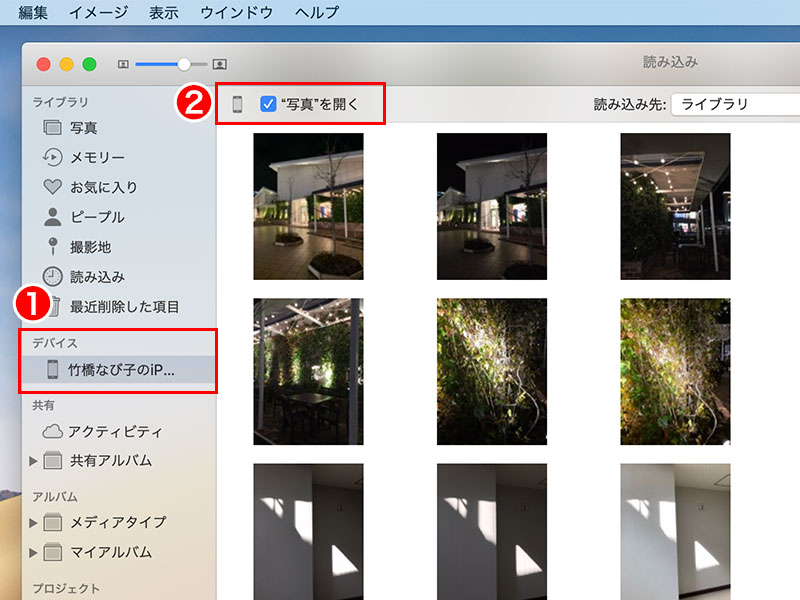The width and height of the screenshot is (800, 600).
Task: Open the イメージ menu
Action: (x=98, y=12)
